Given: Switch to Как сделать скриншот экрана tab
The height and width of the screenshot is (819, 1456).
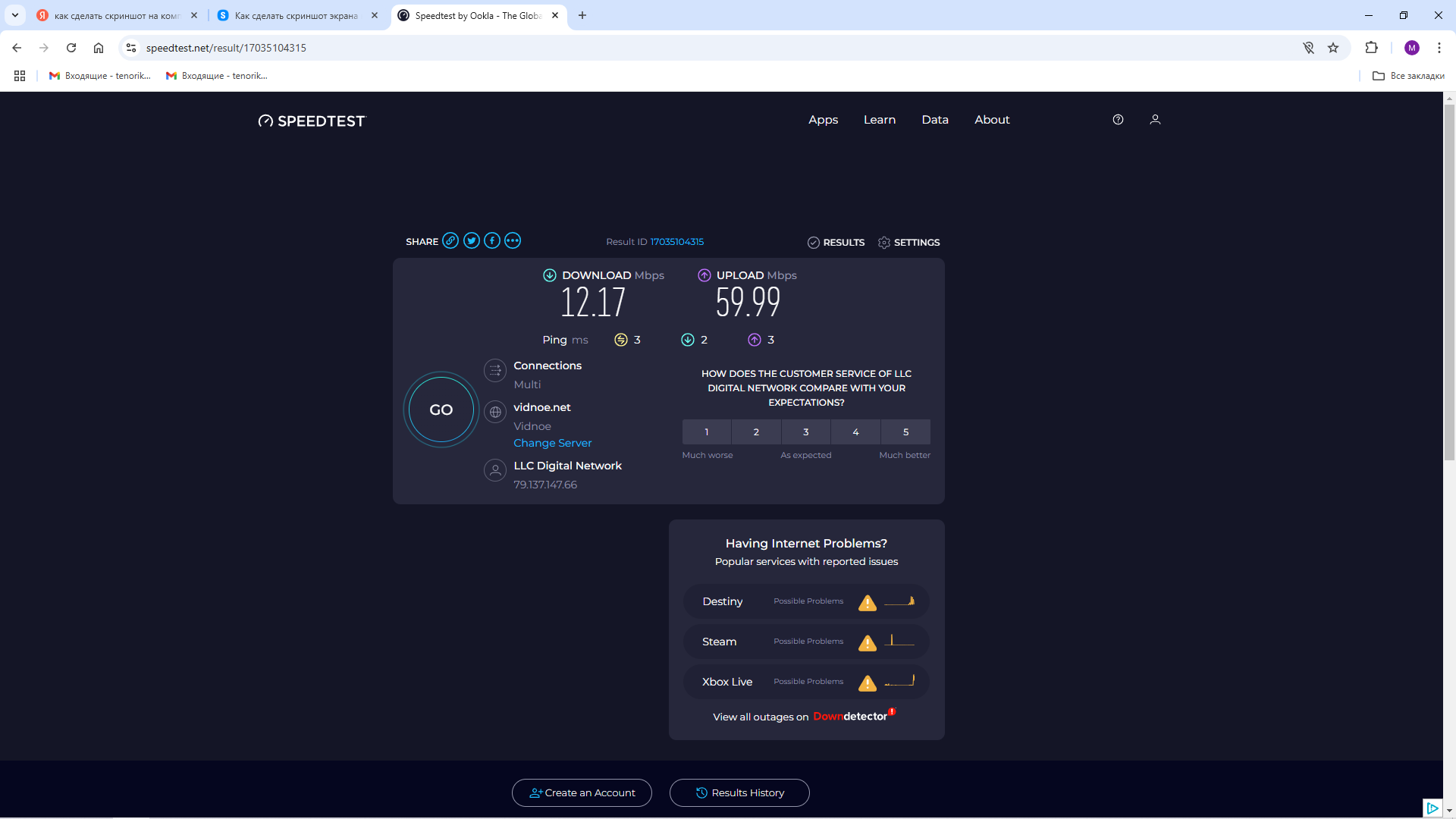Looking at the screenshot, I should point(297,15).
